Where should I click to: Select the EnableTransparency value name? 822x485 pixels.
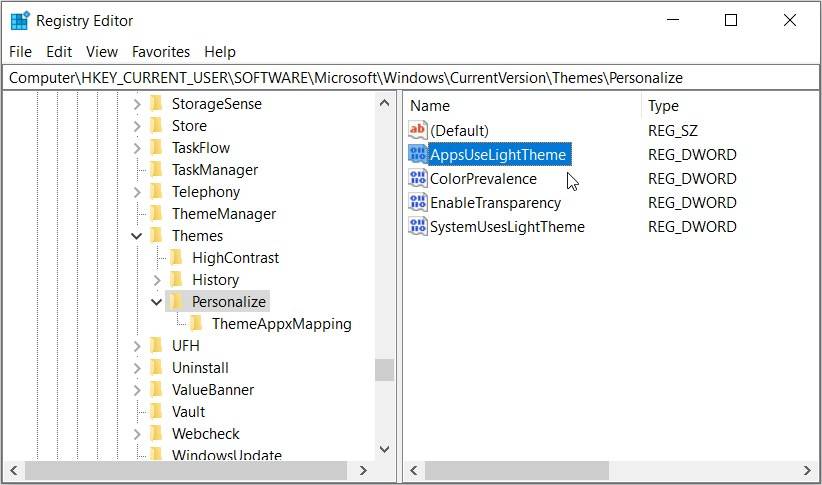495,202
